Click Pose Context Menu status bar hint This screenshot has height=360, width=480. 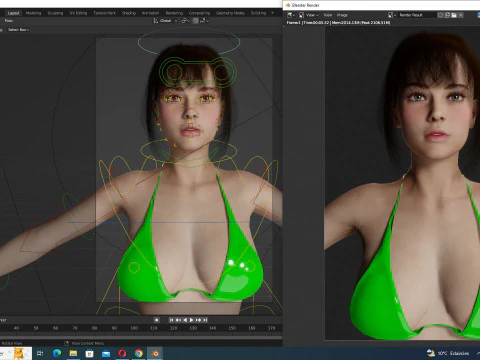pyautogui.click(x=88, y=343)
